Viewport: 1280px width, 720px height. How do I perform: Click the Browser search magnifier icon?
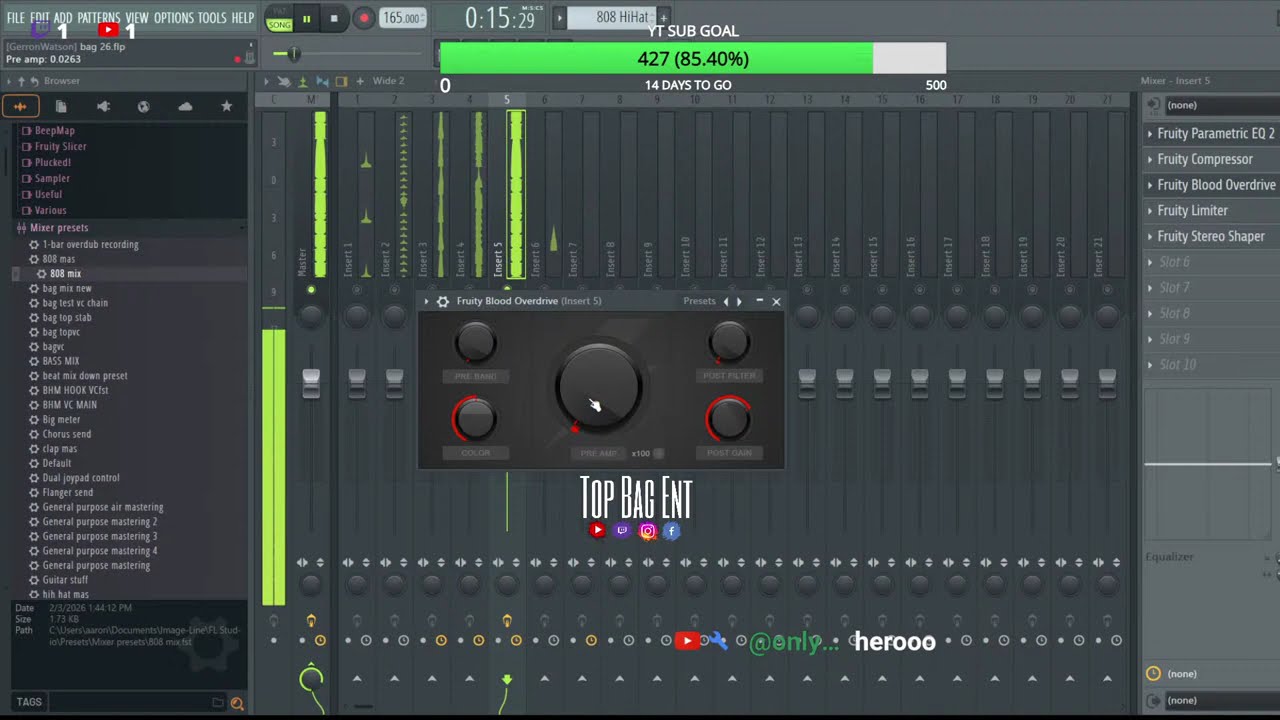237,703
